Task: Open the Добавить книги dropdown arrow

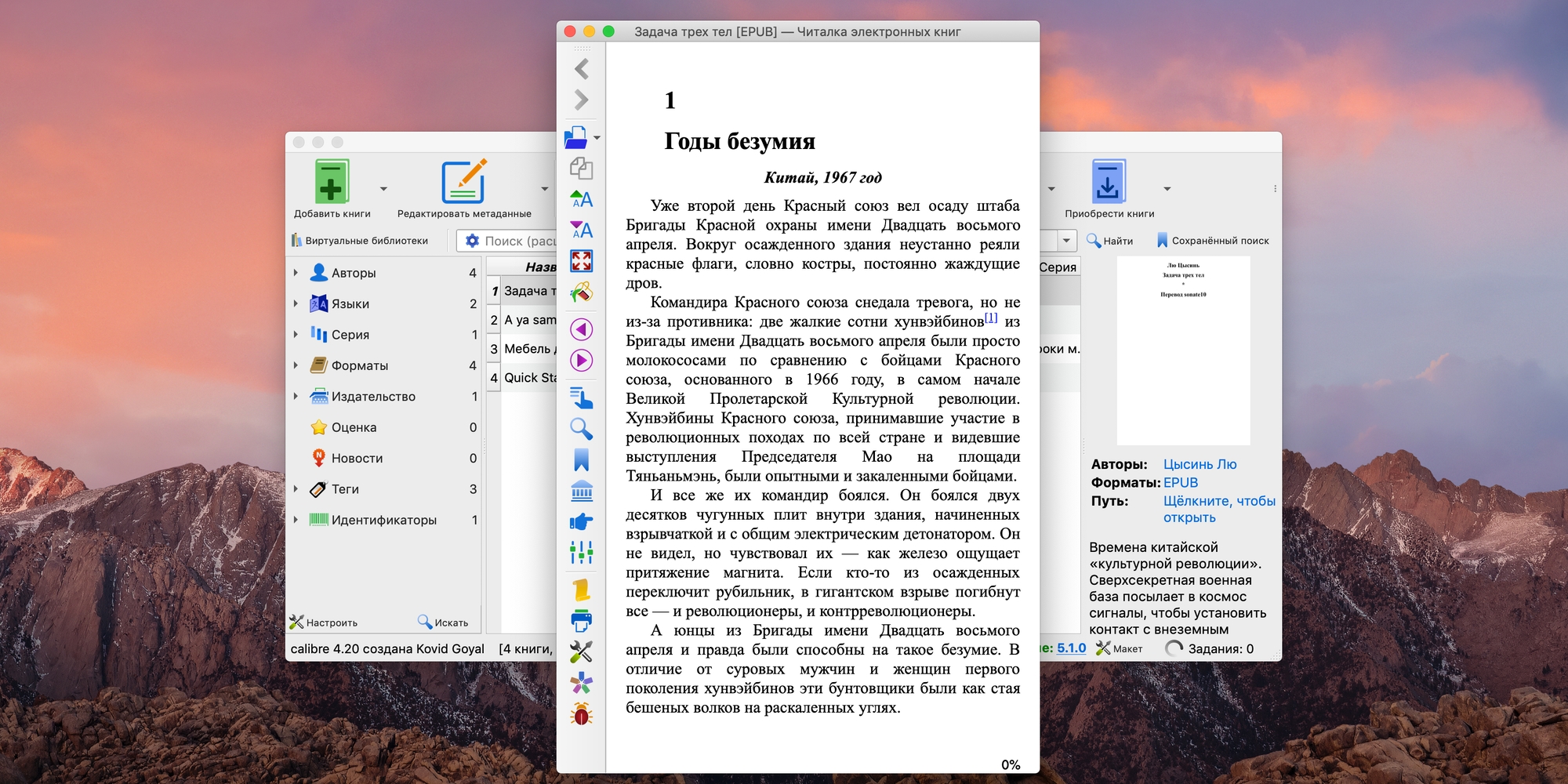Action: pyautogui.click(x=383, y=189)
